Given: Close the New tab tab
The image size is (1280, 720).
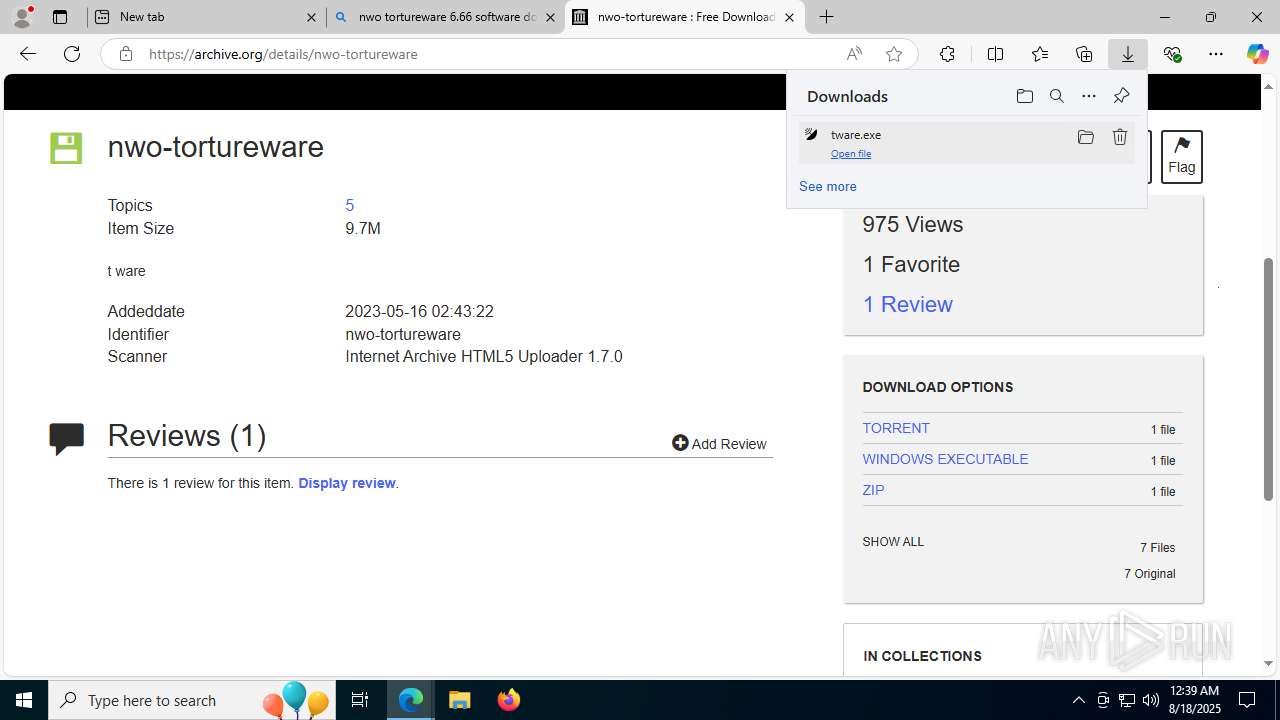Looking at the screenshot, I should pos(310,17).
